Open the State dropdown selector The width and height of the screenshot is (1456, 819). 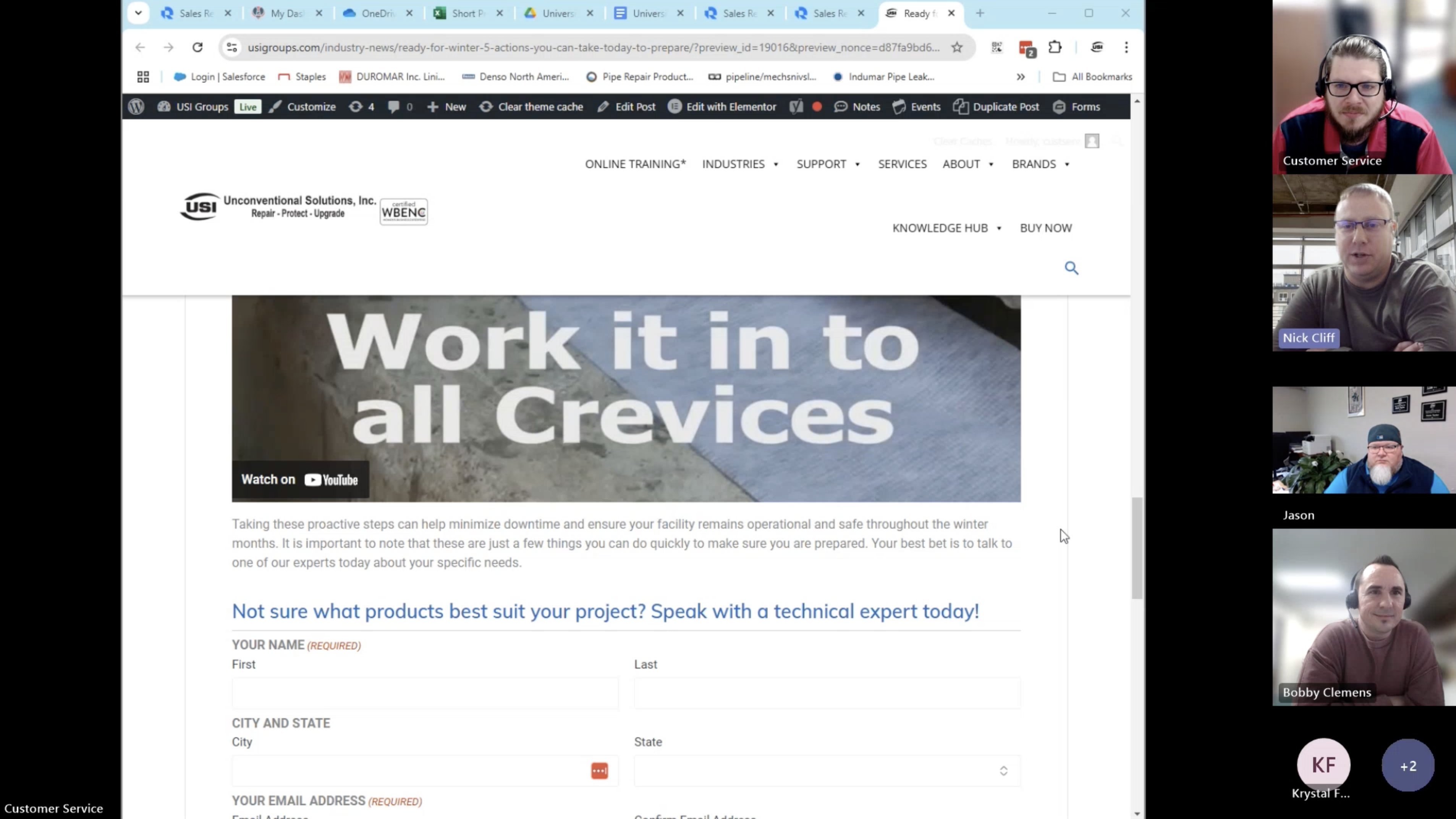pyautogui.click(x=827, y=771)
